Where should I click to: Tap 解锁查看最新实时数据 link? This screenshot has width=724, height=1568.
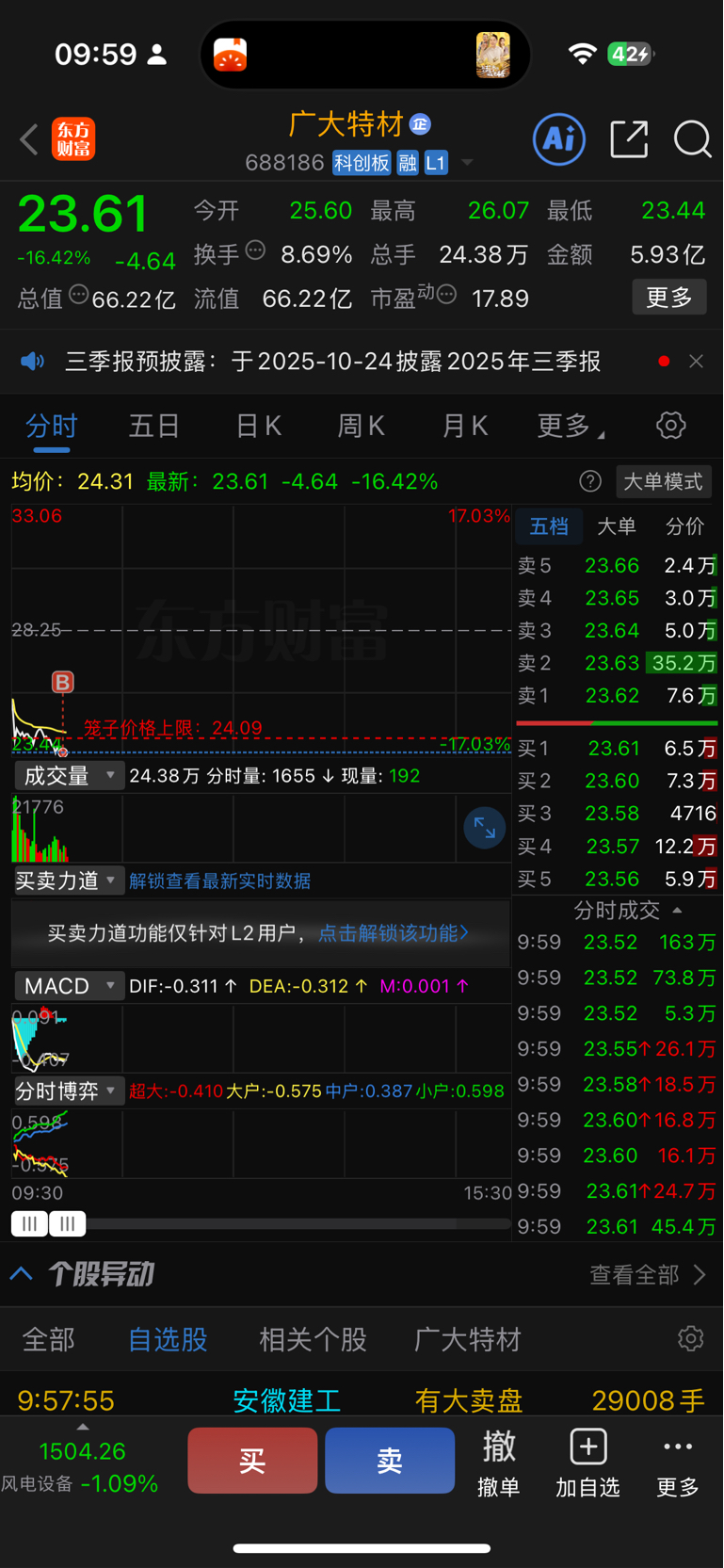[x=220, y=881]
